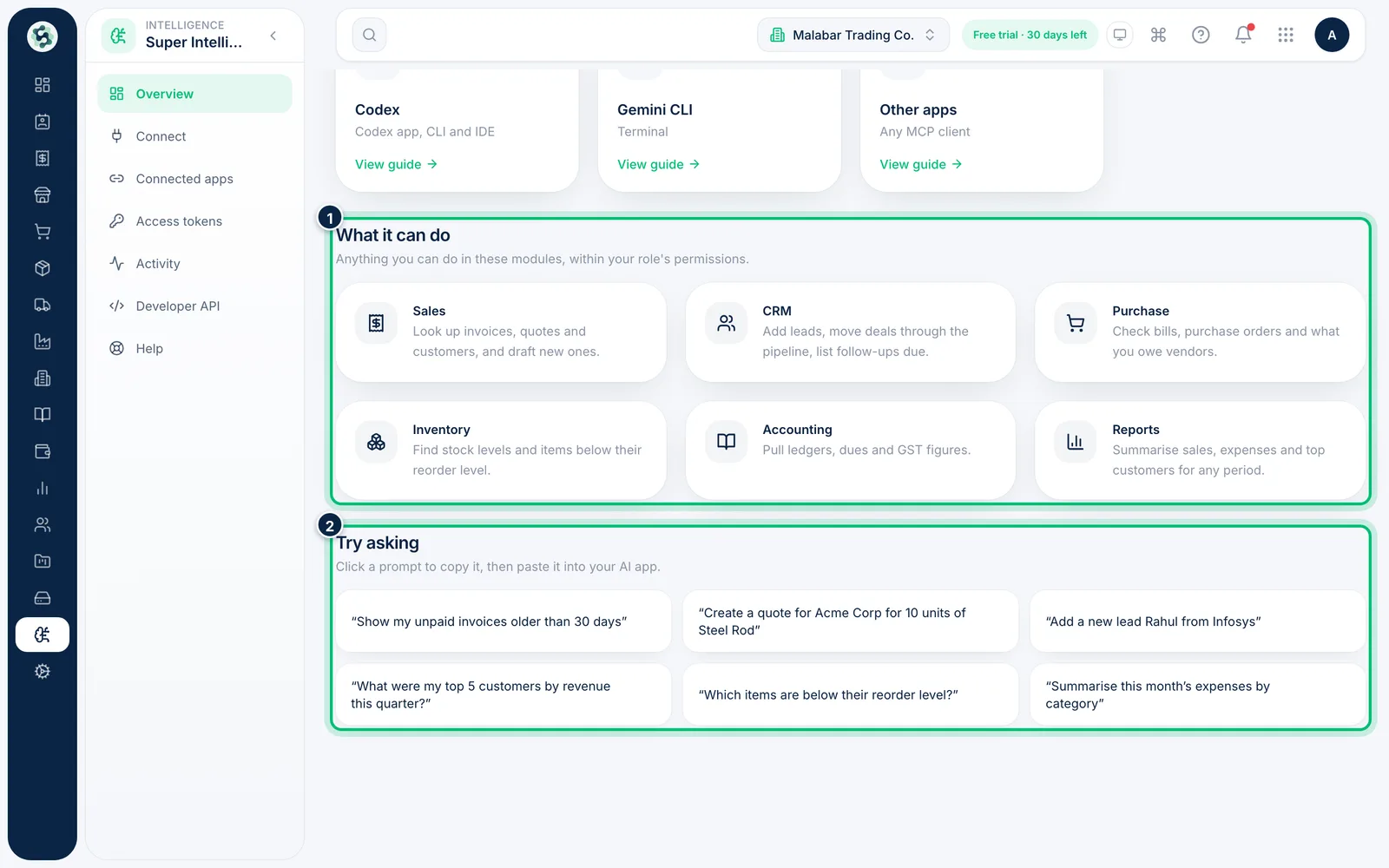
Task: Open Help in the sidebar menu
Action: point(194,349)
